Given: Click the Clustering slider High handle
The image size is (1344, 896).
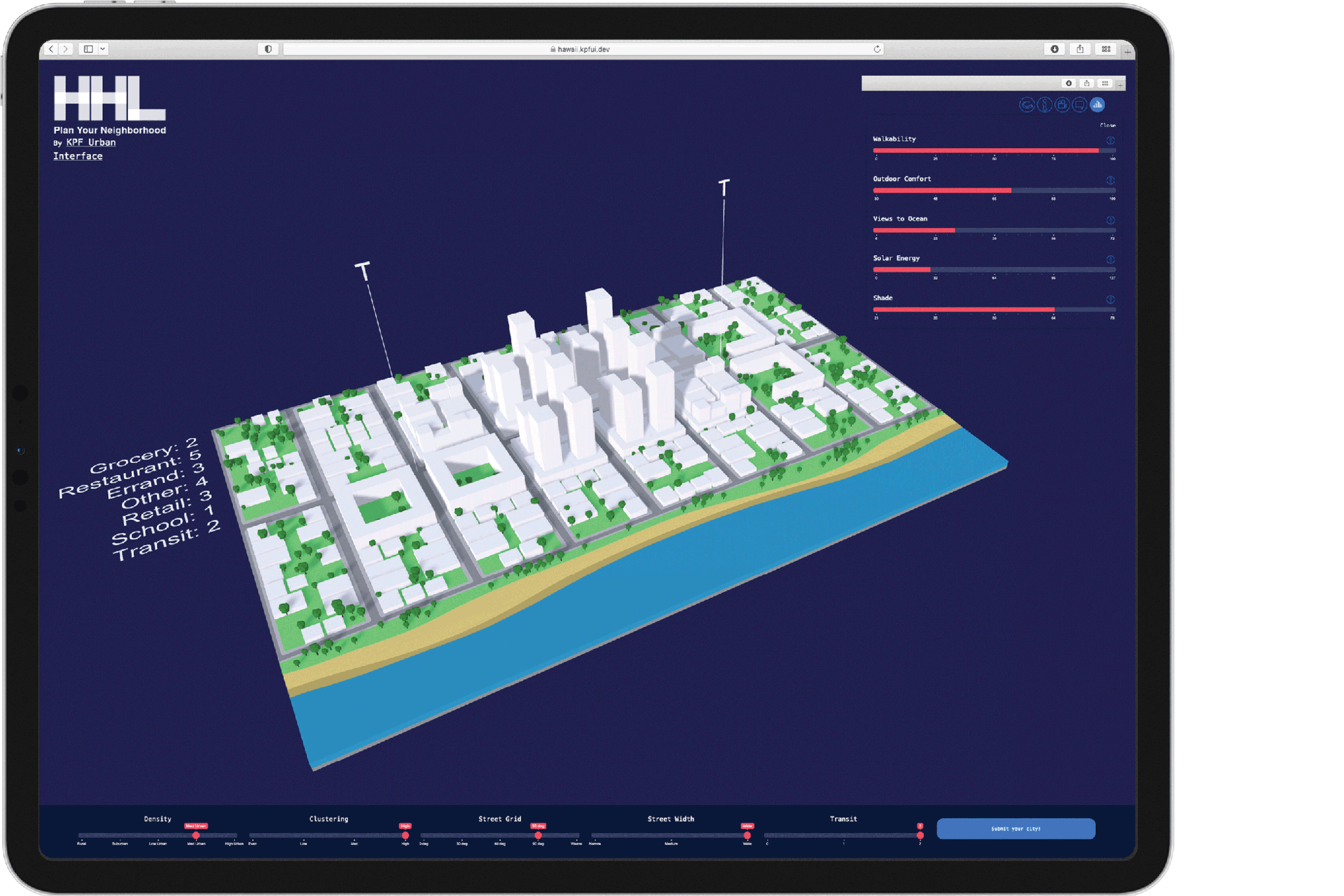Looking at the screenshot, I should (x=405, y=835).
